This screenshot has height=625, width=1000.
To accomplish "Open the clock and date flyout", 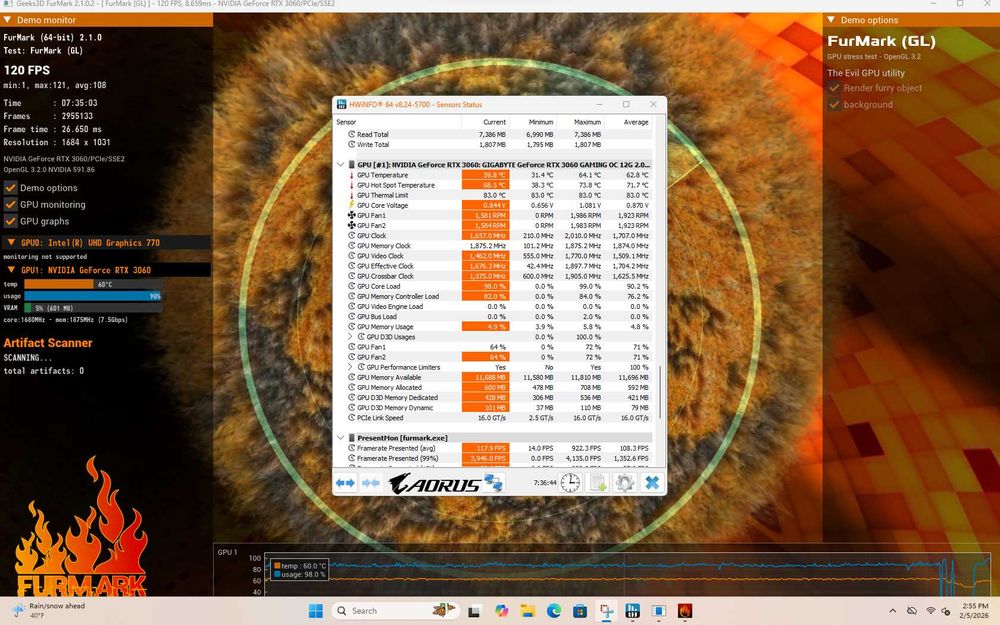I will click(975, 611).
